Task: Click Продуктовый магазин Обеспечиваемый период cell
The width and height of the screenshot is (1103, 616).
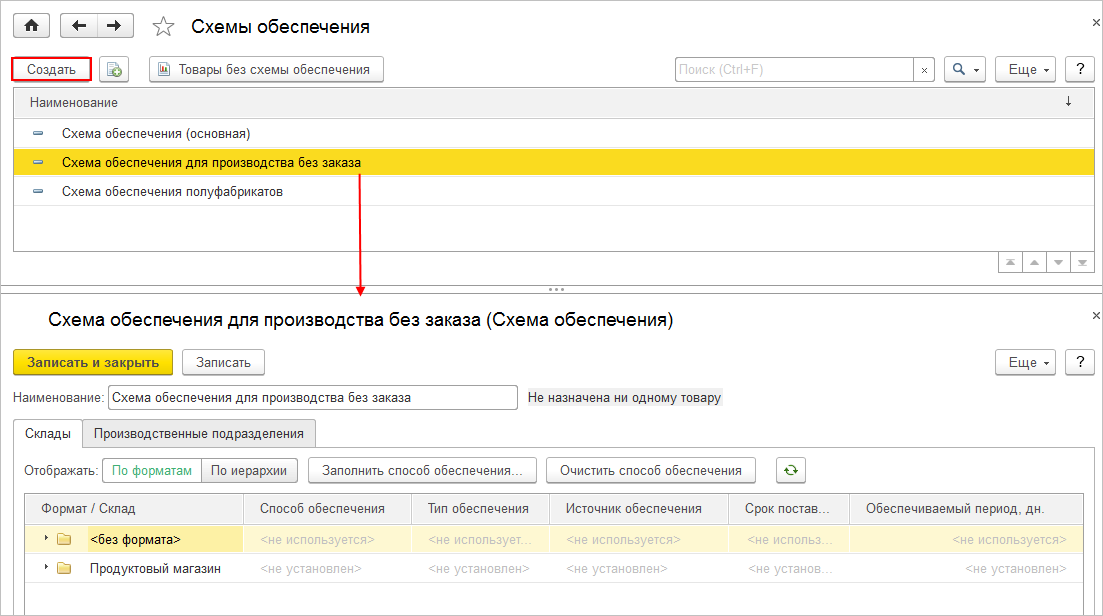Action: point(967,568)
